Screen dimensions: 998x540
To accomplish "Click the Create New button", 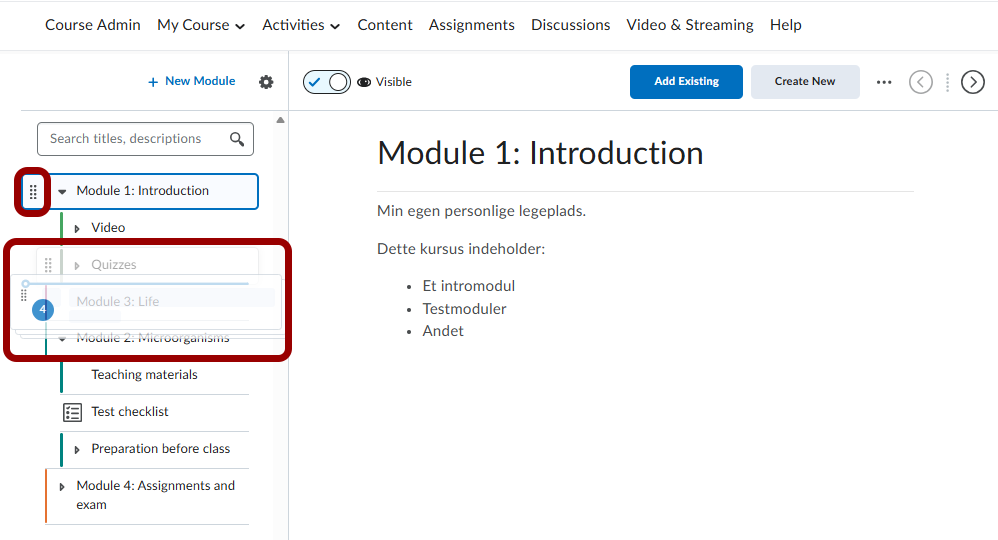I will tap(805, 82).
